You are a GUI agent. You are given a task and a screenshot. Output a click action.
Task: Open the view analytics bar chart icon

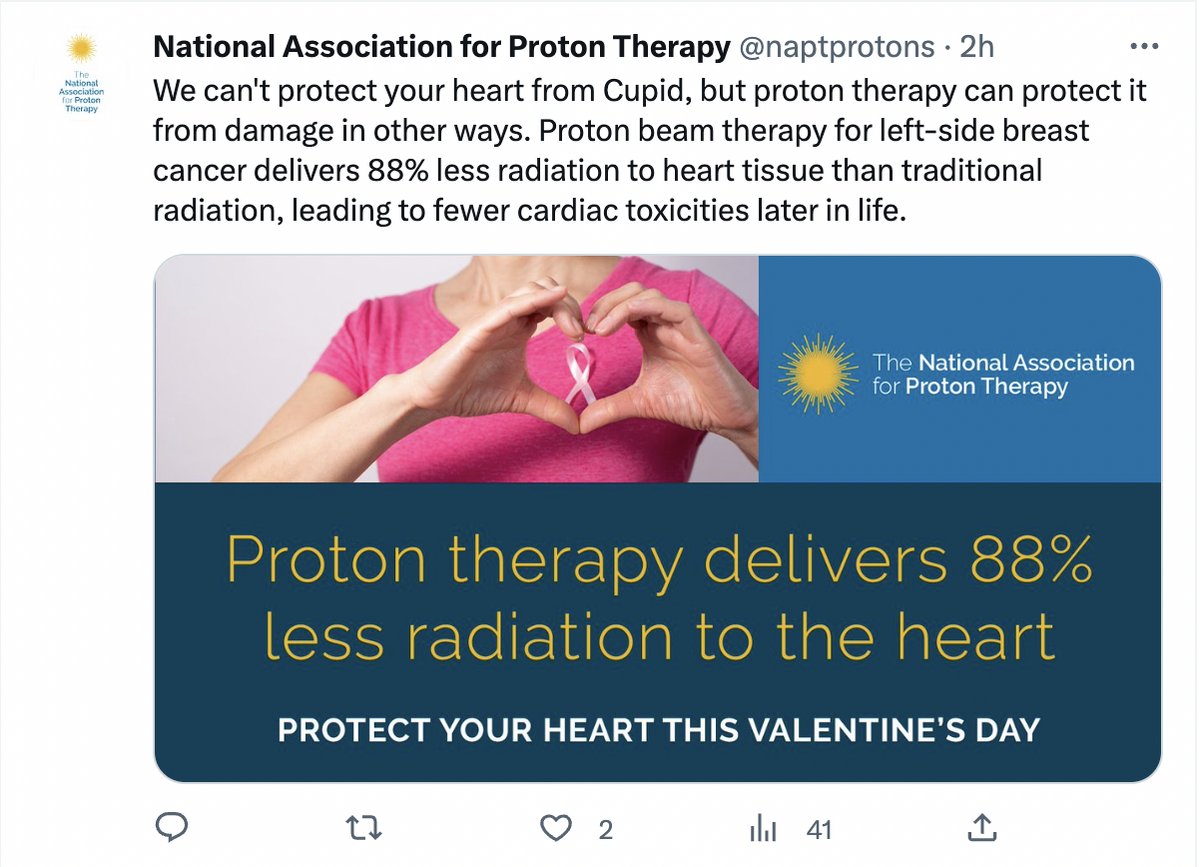click(x=763, y=828)
